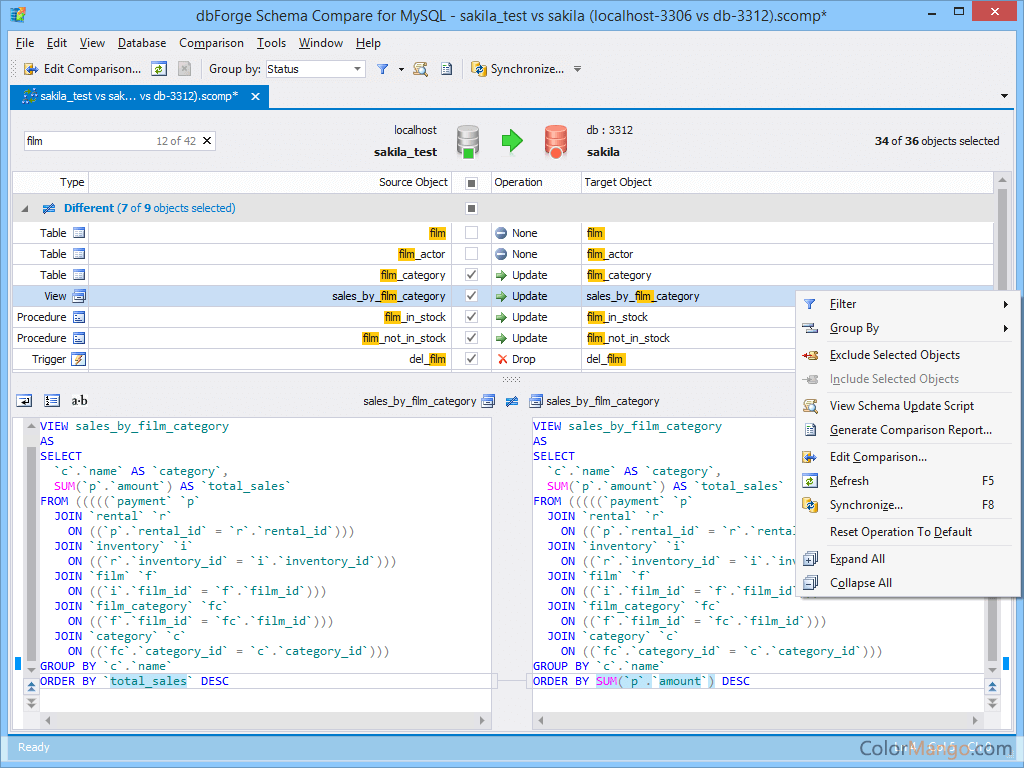Enable the film table checkbox for synchronization
This screenshot has height=768, width=1024.
[473, 232]
